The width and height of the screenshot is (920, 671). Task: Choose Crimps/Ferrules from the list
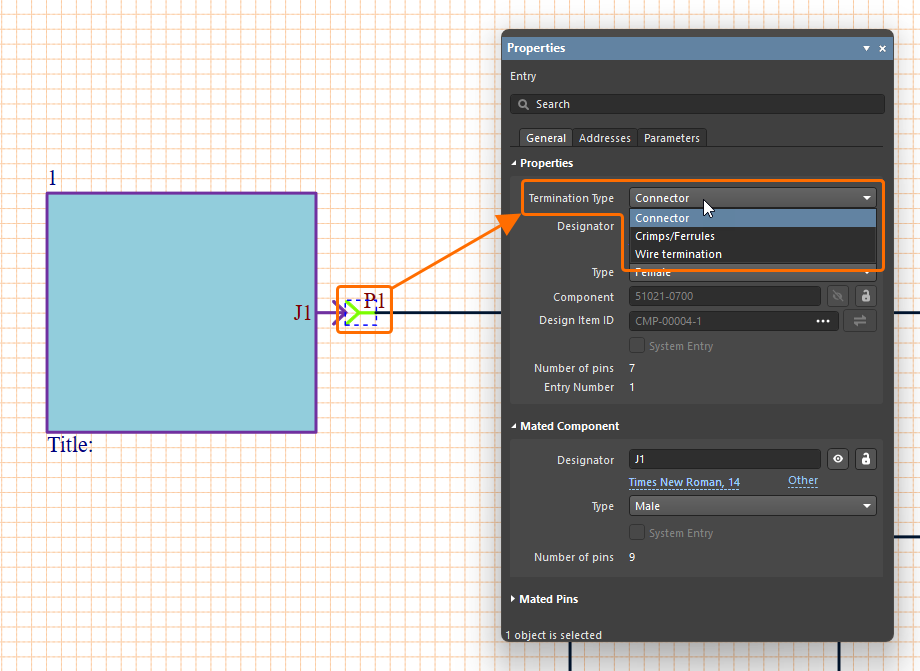pyautogui.click(x=675, y=236)
